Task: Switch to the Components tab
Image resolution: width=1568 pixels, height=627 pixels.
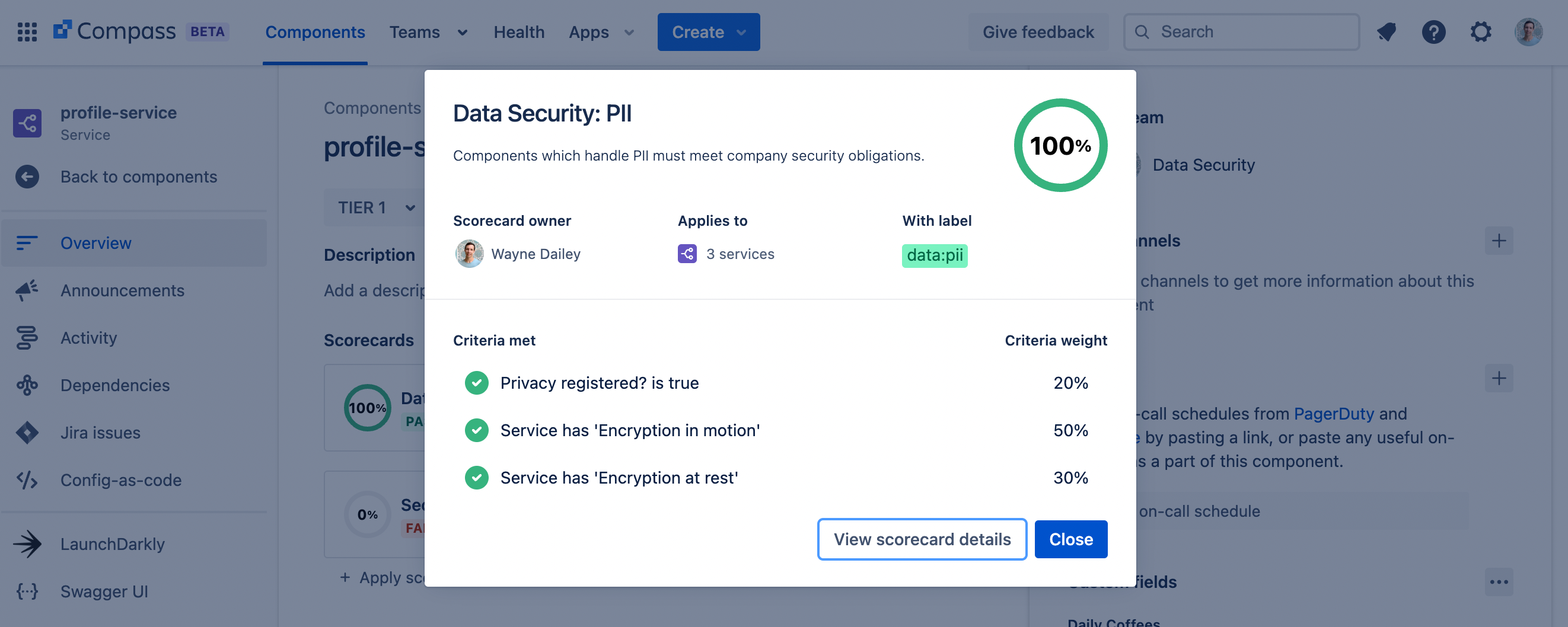Action: point(315,31)
